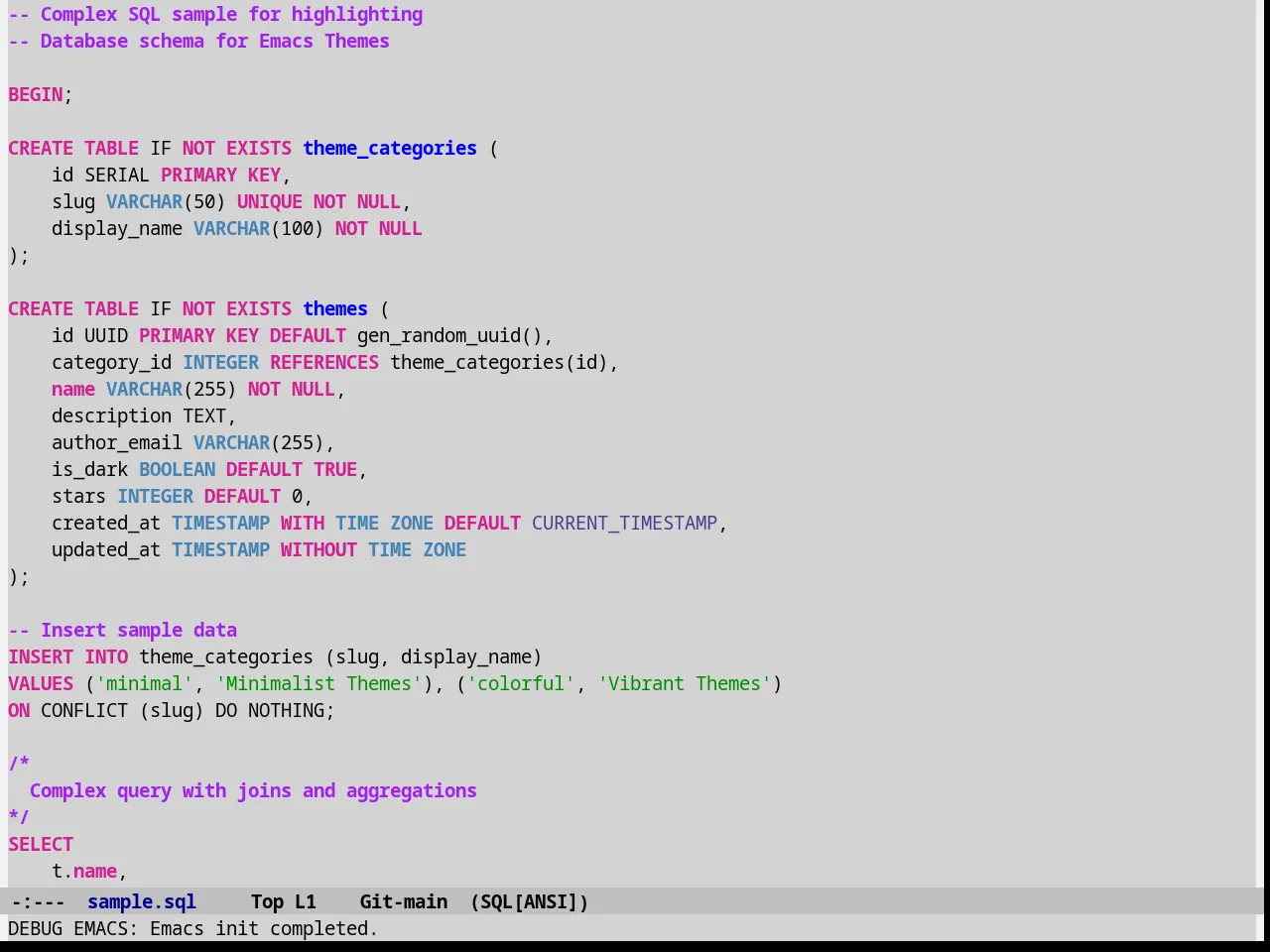This screenshot has width=1270, height=952.
Task: Click the comment 'Complex query with joins and aggregations'
Action: 253,790
